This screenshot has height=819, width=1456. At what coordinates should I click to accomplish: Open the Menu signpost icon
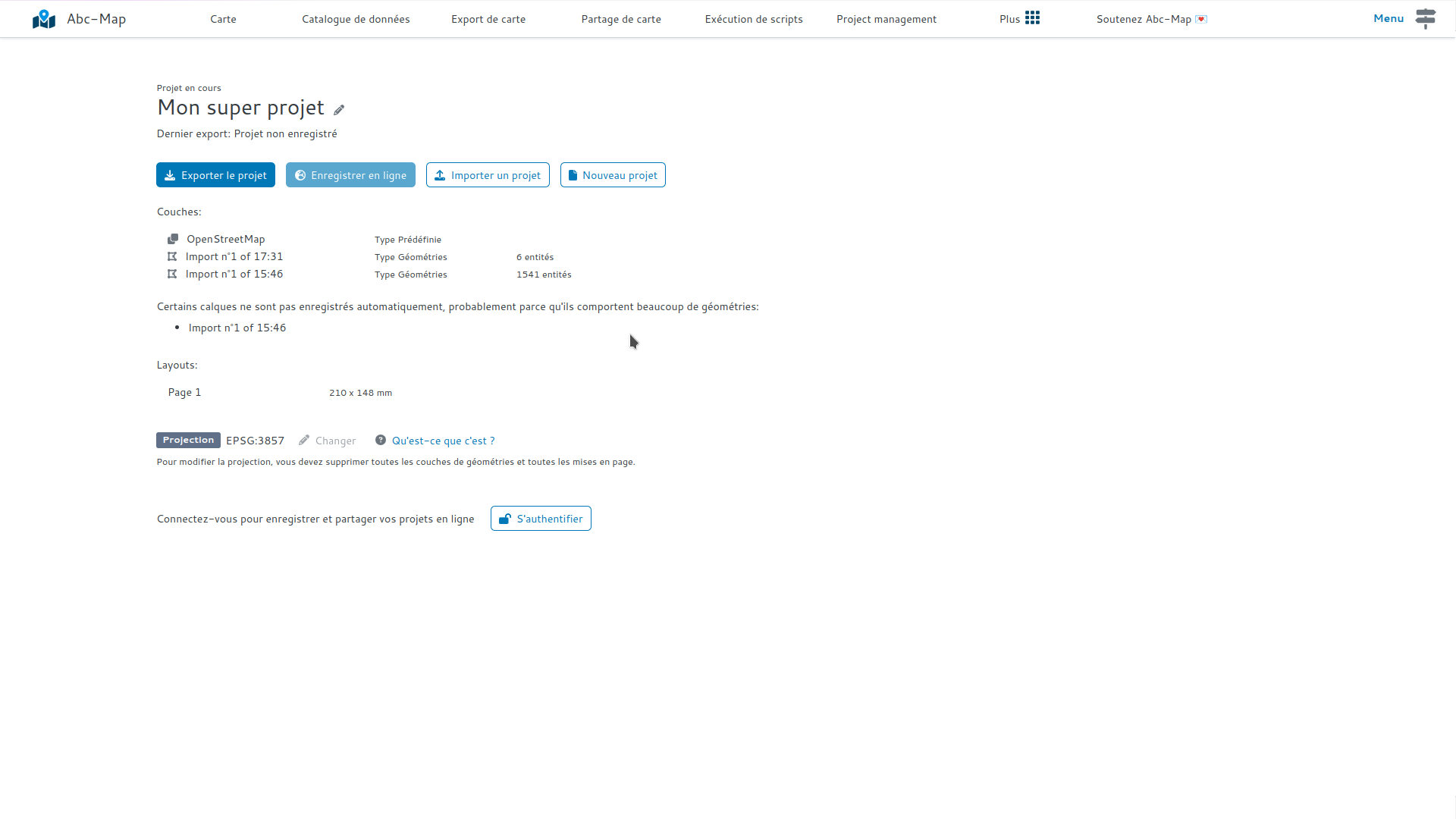point(1425,18)
